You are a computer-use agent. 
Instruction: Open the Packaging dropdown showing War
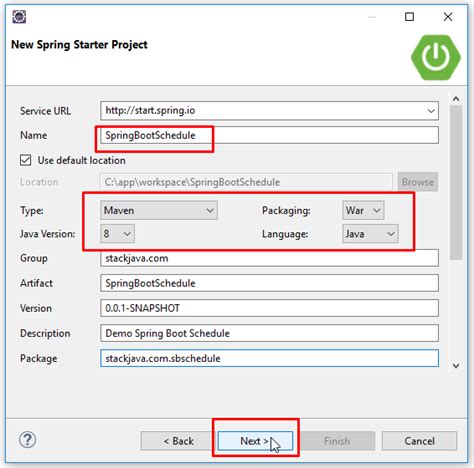click(363, 210)
